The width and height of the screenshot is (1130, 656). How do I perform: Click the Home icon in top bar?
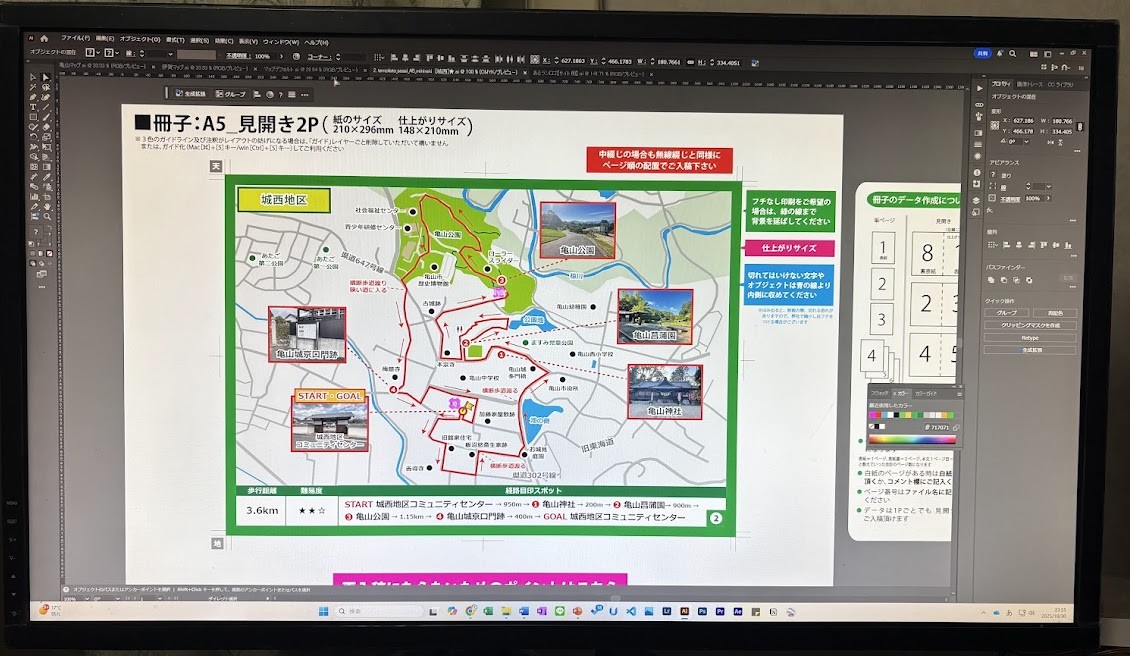click(45, 39)
